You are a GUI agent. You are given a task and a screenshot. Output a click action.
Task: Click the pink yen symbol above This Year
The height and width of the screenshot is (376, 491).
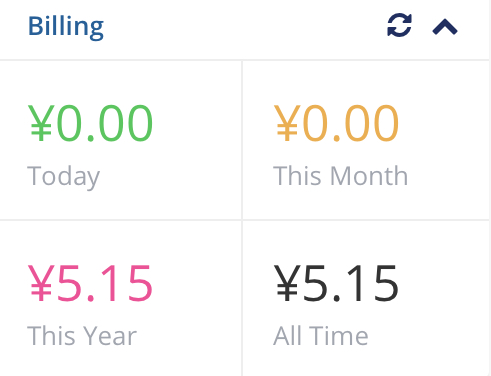click(x=40, y=283)
